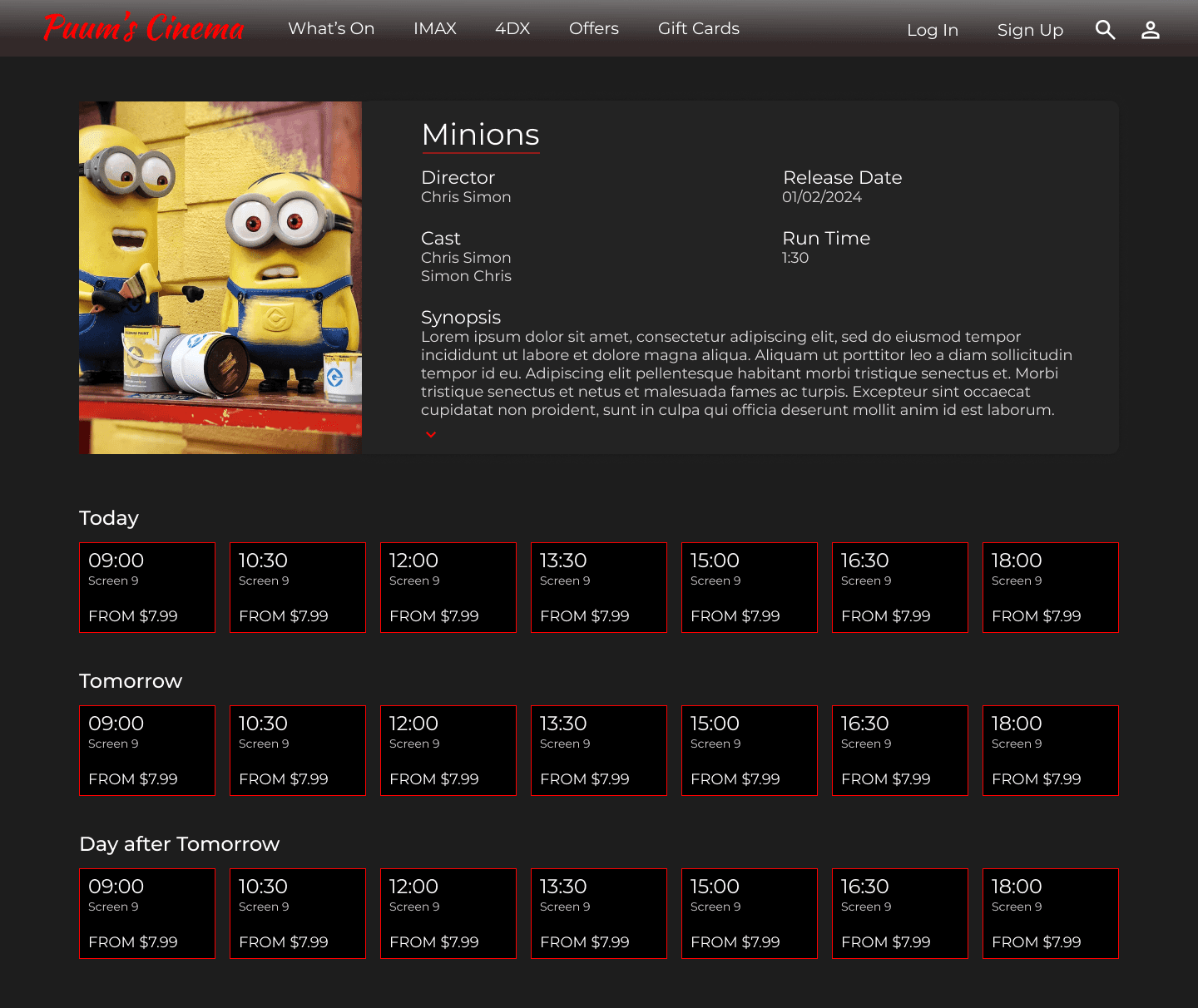
Task: Open the 4DX menu item
Action: (x=512, y=28)
